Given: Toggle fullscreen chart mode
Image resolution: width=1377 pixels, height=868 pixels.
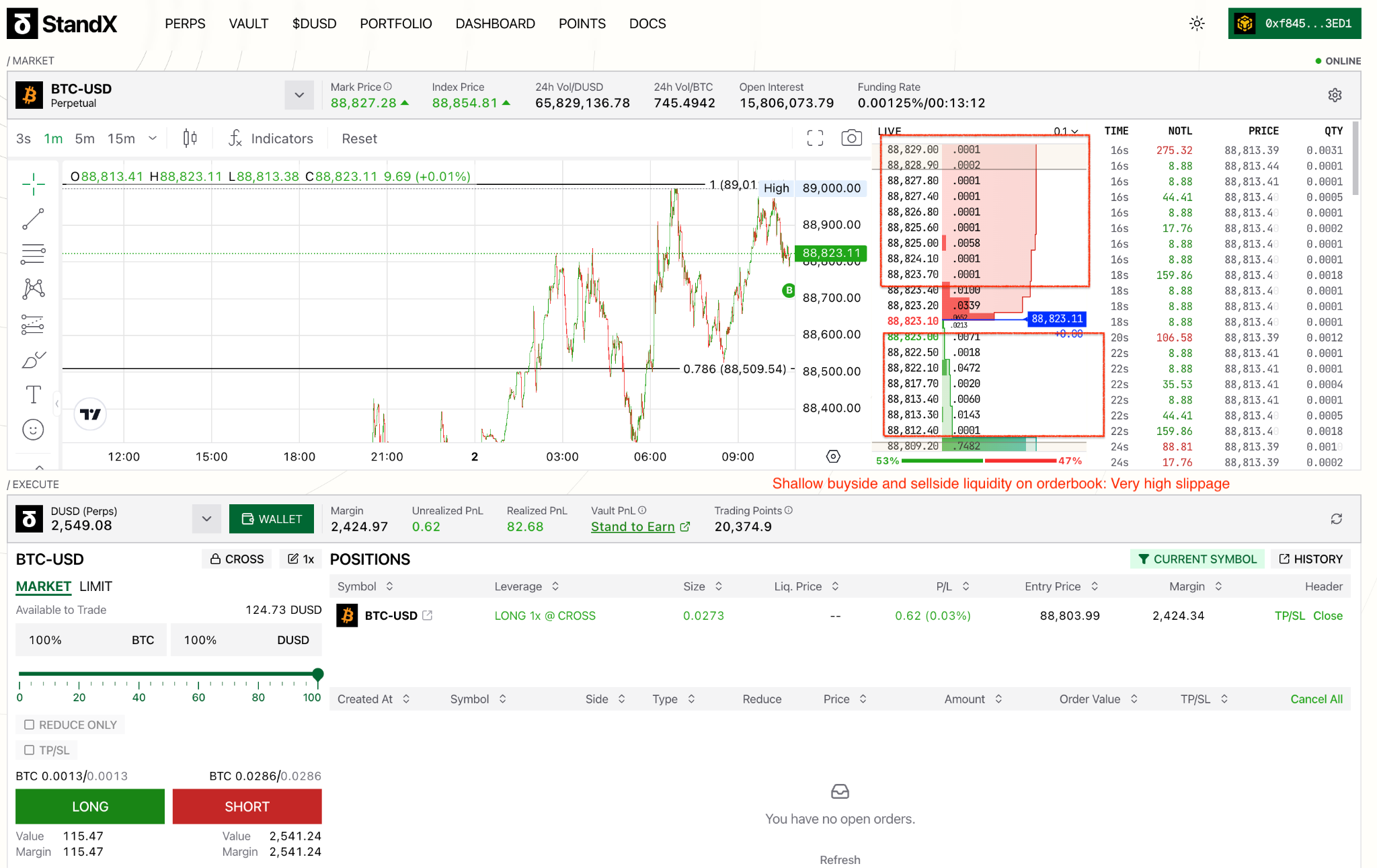Looking at the screenshot, I should click(x=815, y=139).
